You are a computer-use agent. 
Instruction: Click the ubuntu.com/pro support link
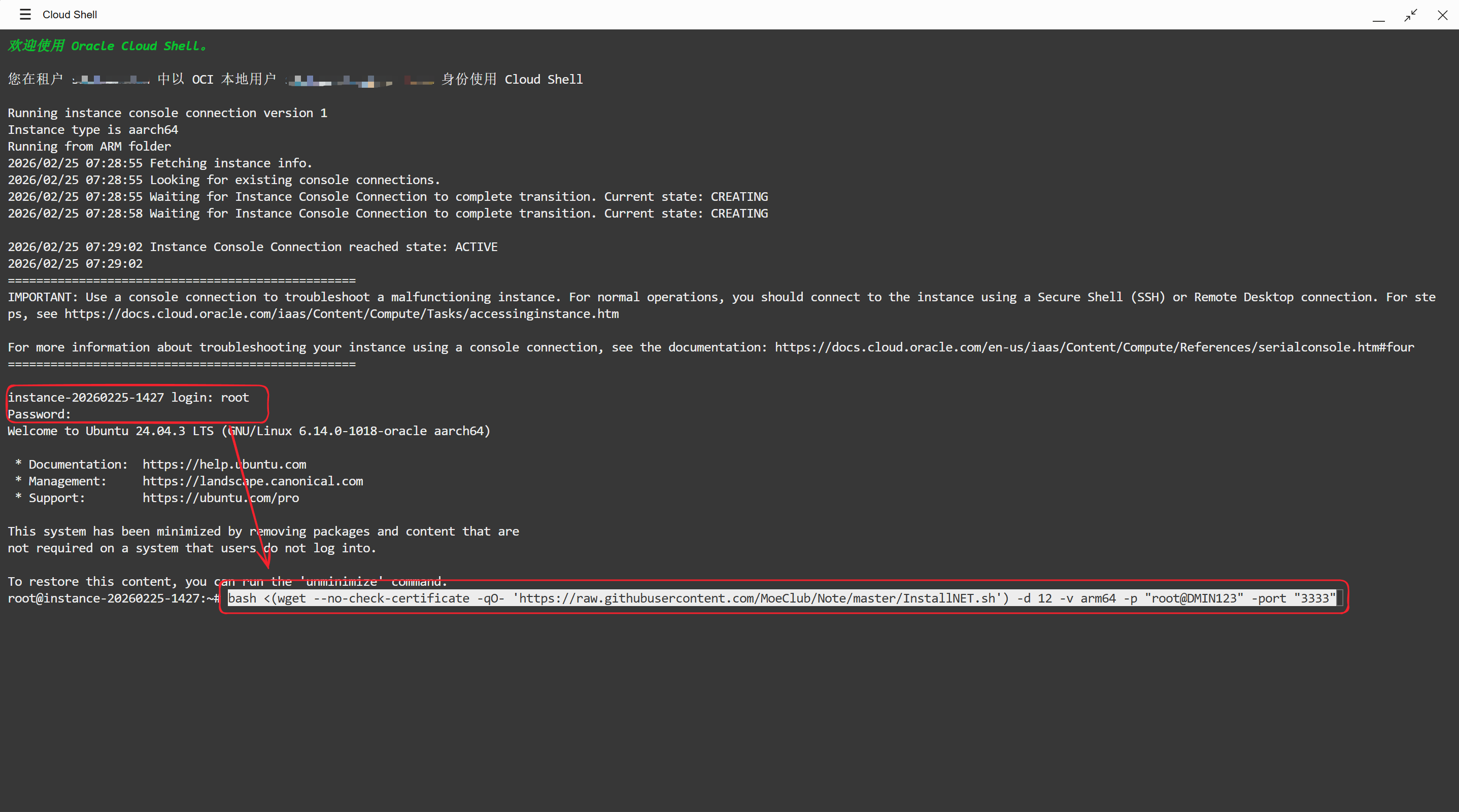click(x=221, y=498)
